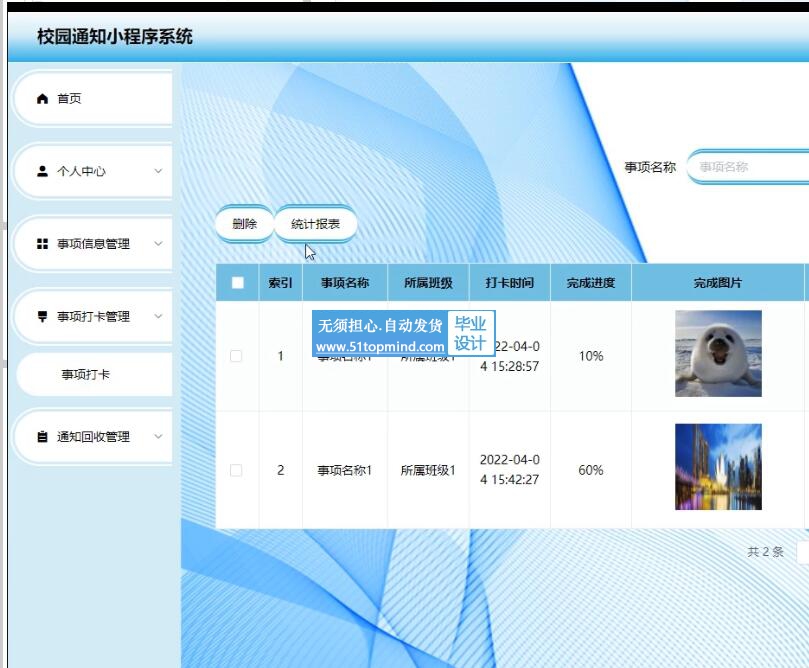This screenshot has height=668, width=809.
Task: Click the person icon beside 个人中心
Action: pyautogui.click(x=42, y=171)
